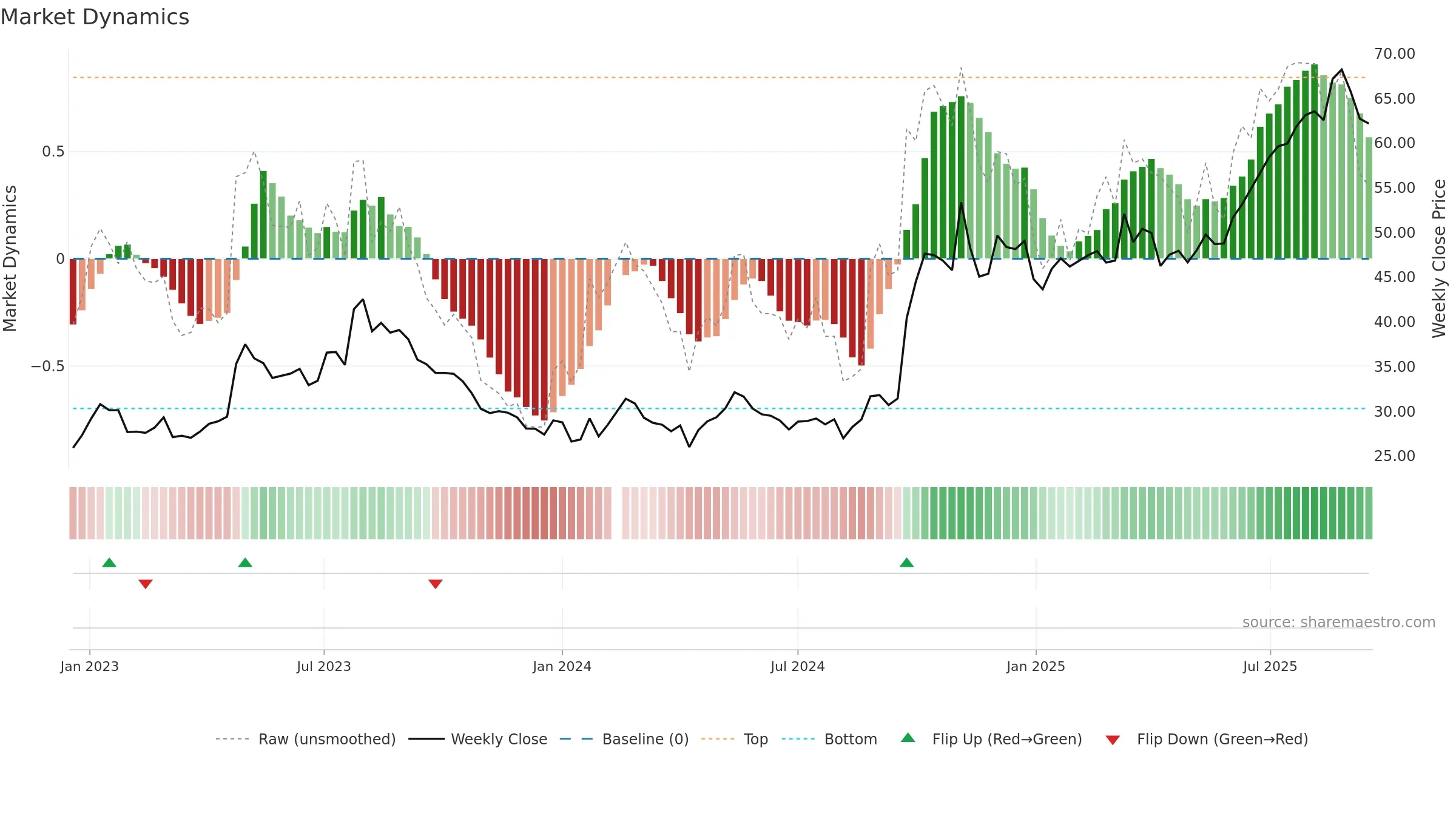Click the Jul 2024 axis label
The width and height of the screenshot is (1456, 819).
798,666
